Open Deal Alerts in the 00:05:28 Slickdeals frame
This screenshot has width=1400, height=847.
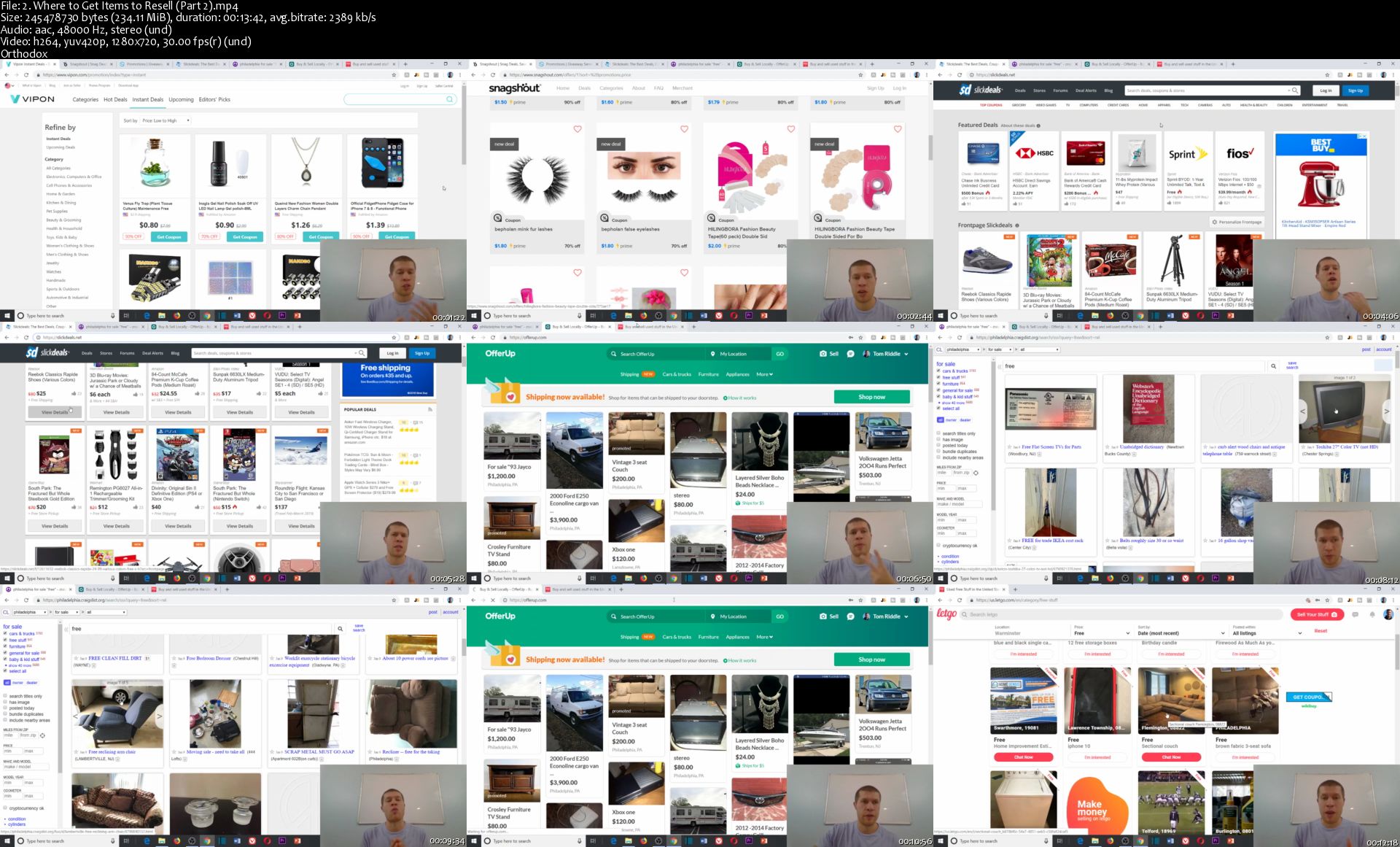tap(152, 353)
